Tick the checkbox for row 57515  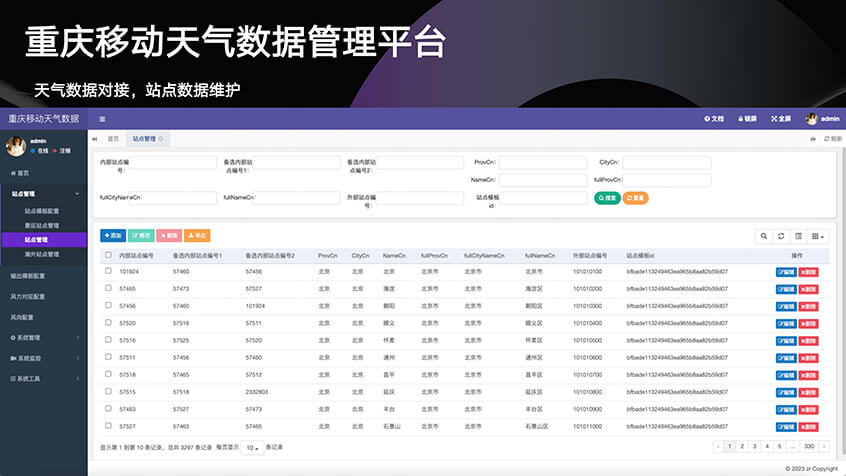(108, 391)
